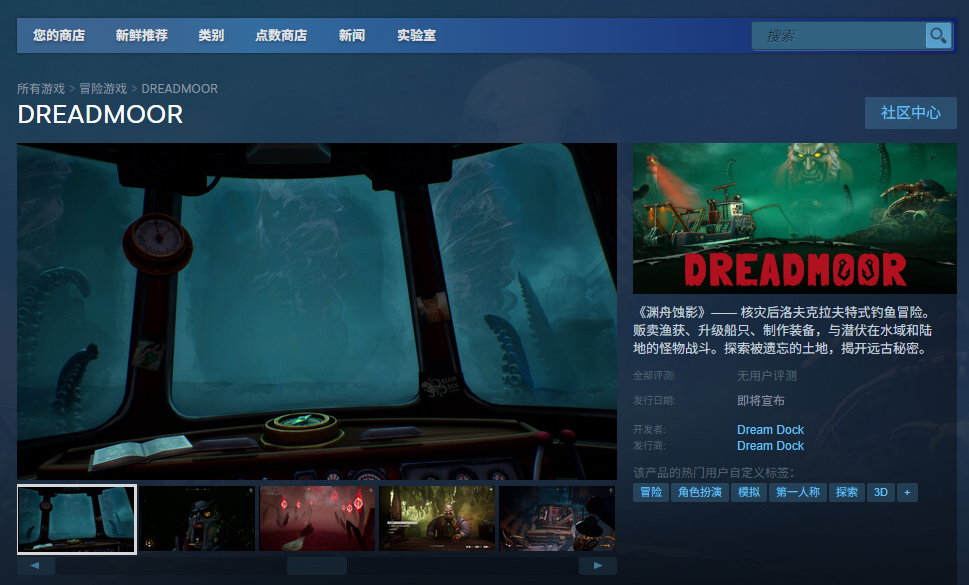Viewport: 969px width, 585px height.
Task: Click the thumbnail scrollbar handle
Action: (316, 566)
